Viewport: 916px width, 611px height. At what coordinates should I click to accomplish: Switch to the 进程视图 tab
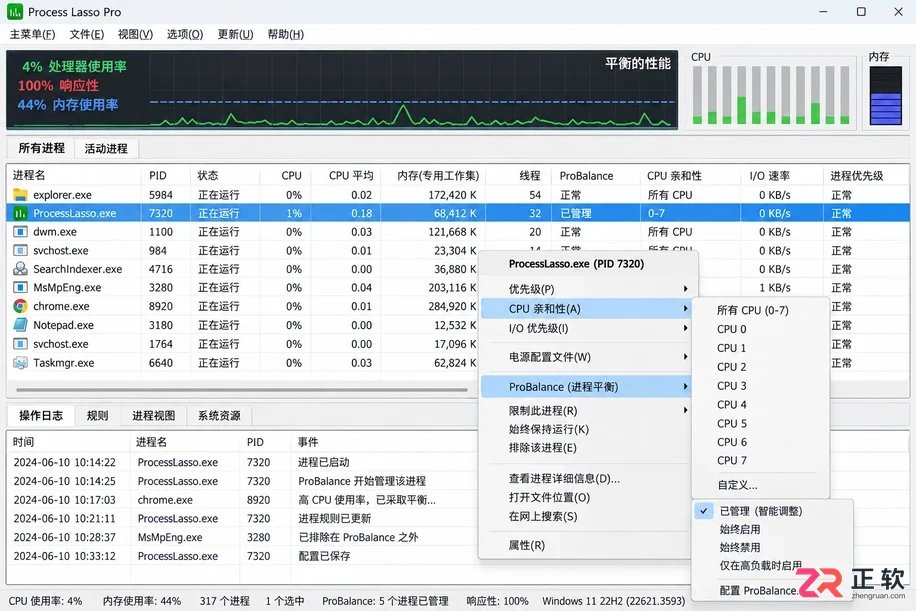(153, 415)
